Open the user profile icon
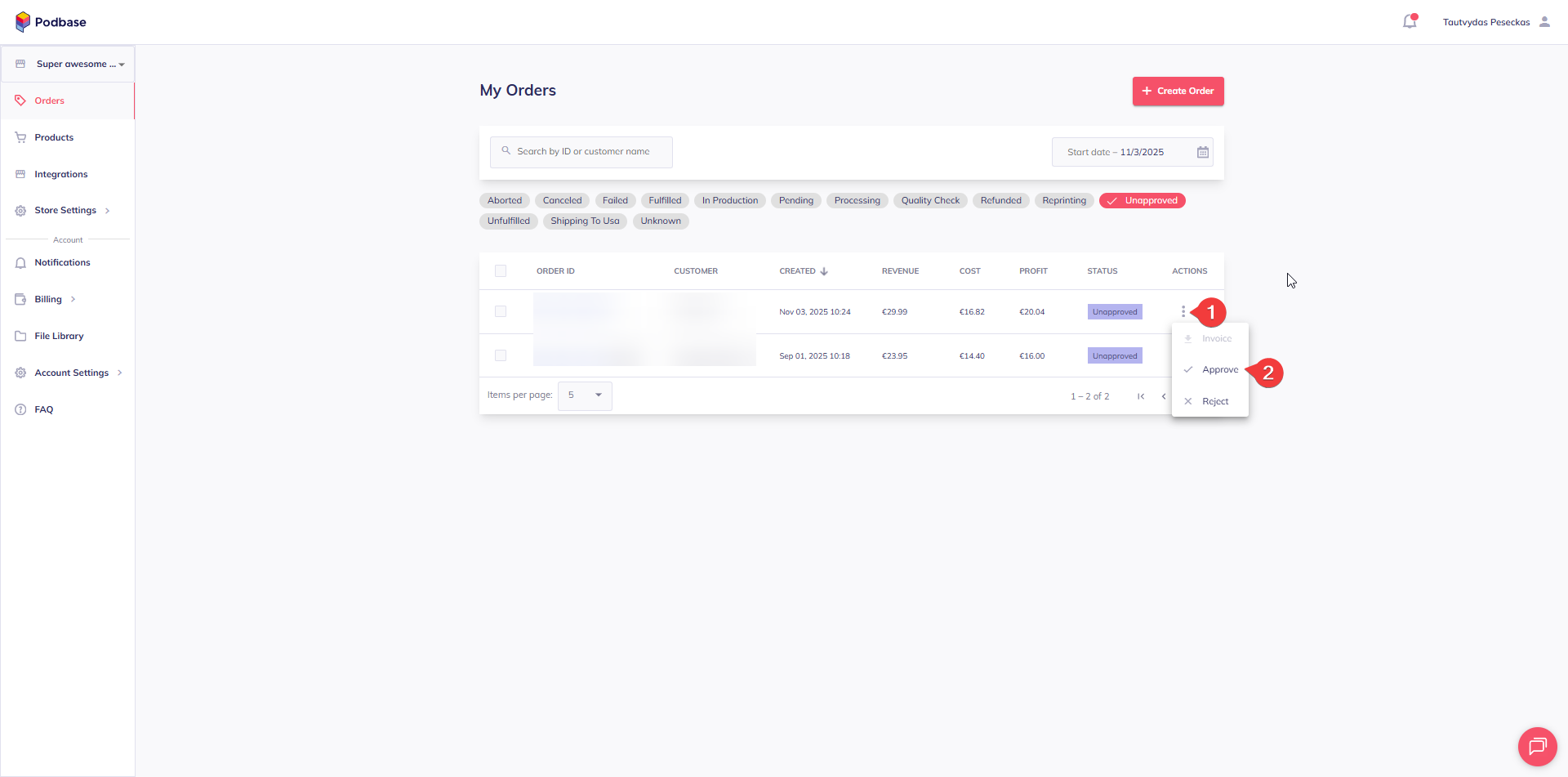The image size is (1568, 777). [1544, 22]
